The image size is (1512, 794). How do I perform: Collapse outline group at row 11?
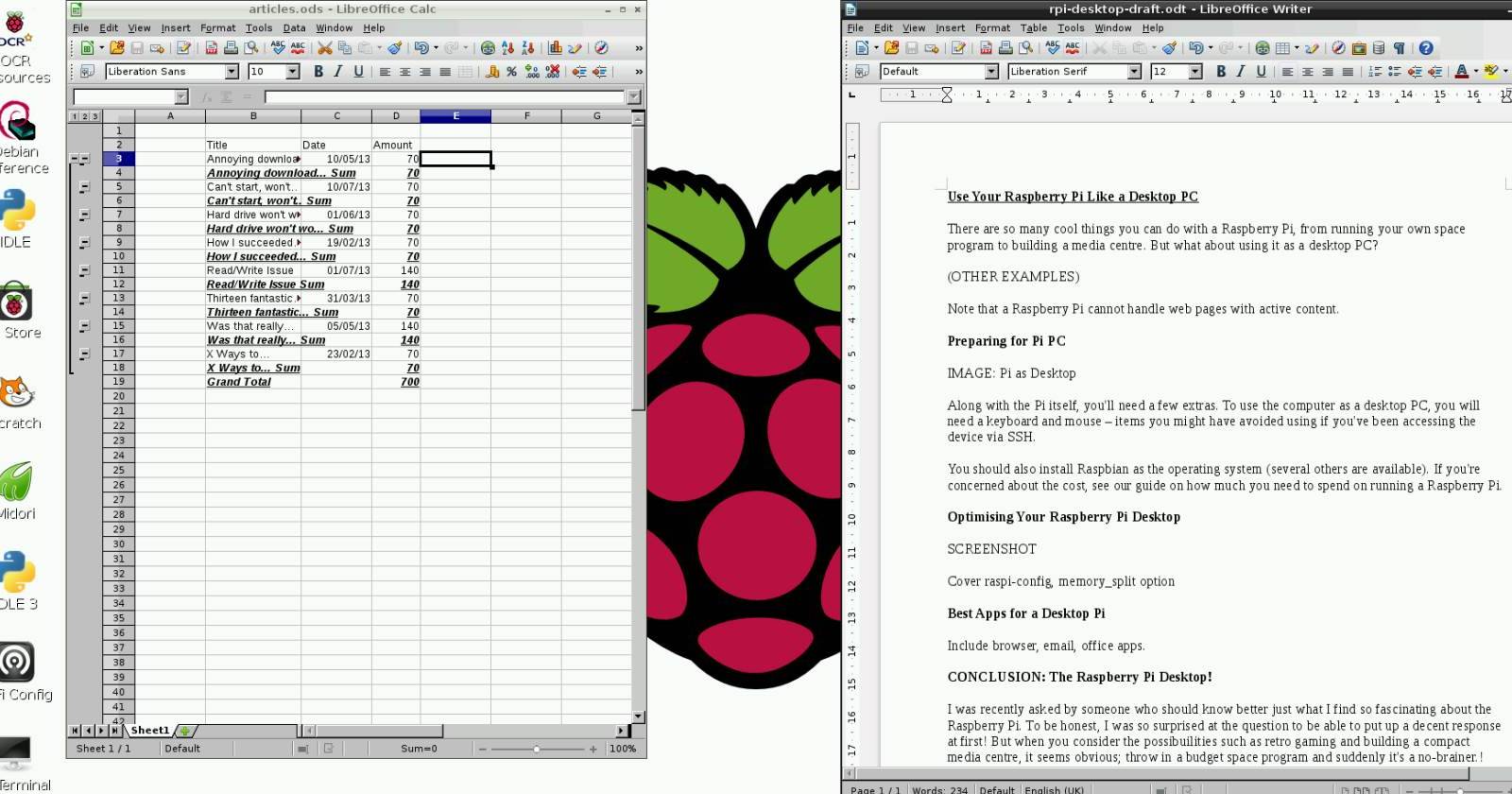(84, 270)
